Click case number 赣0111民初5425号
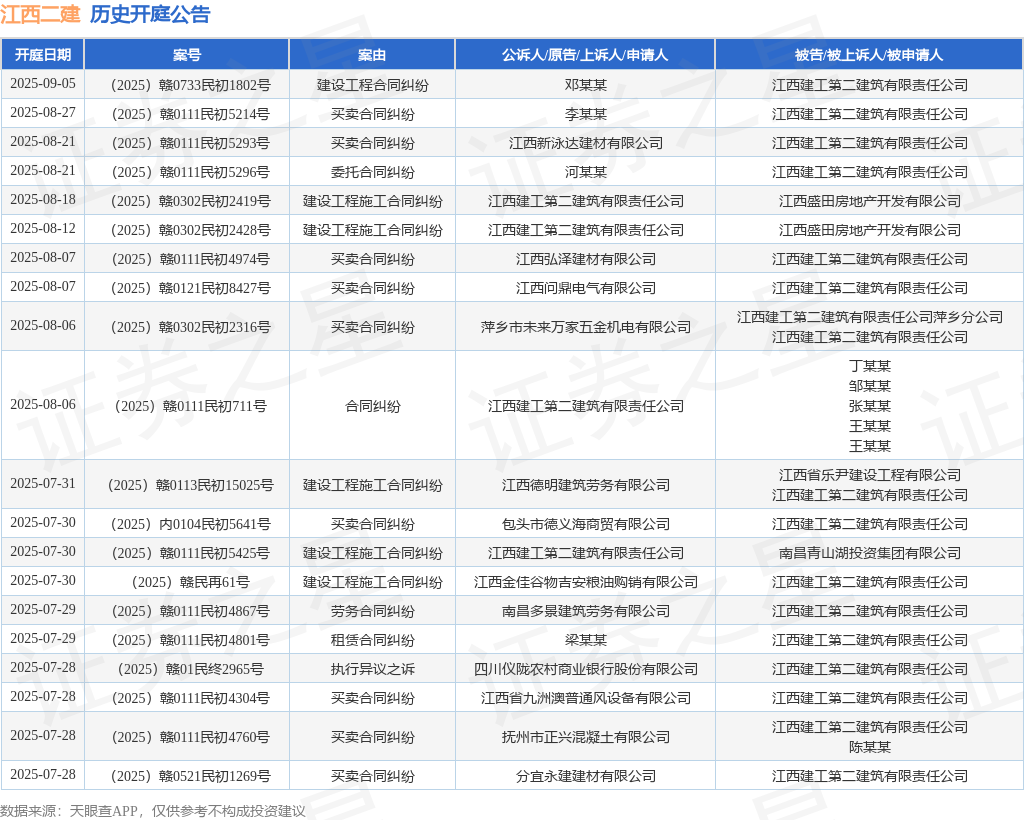The height and width of the screenshot is (820, 1024). pos(191,553)
